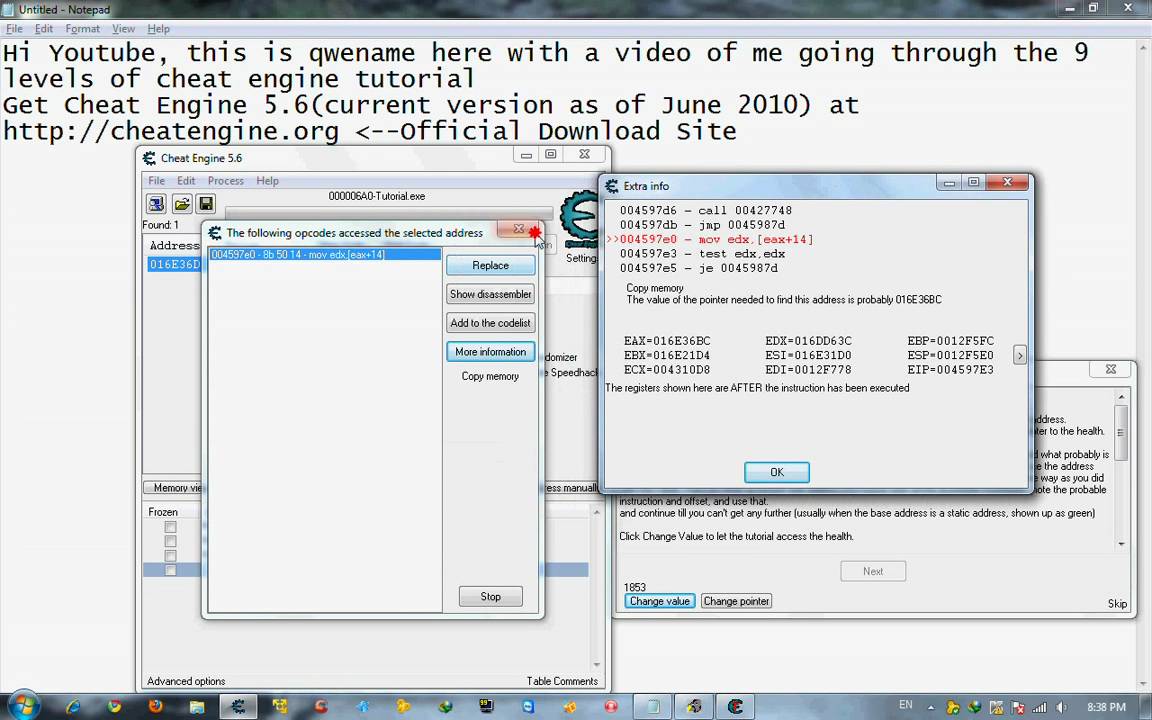The image size is (1152, 720).
Task: Click Stop in the opcodes dialog
Action: click(491, 597)
